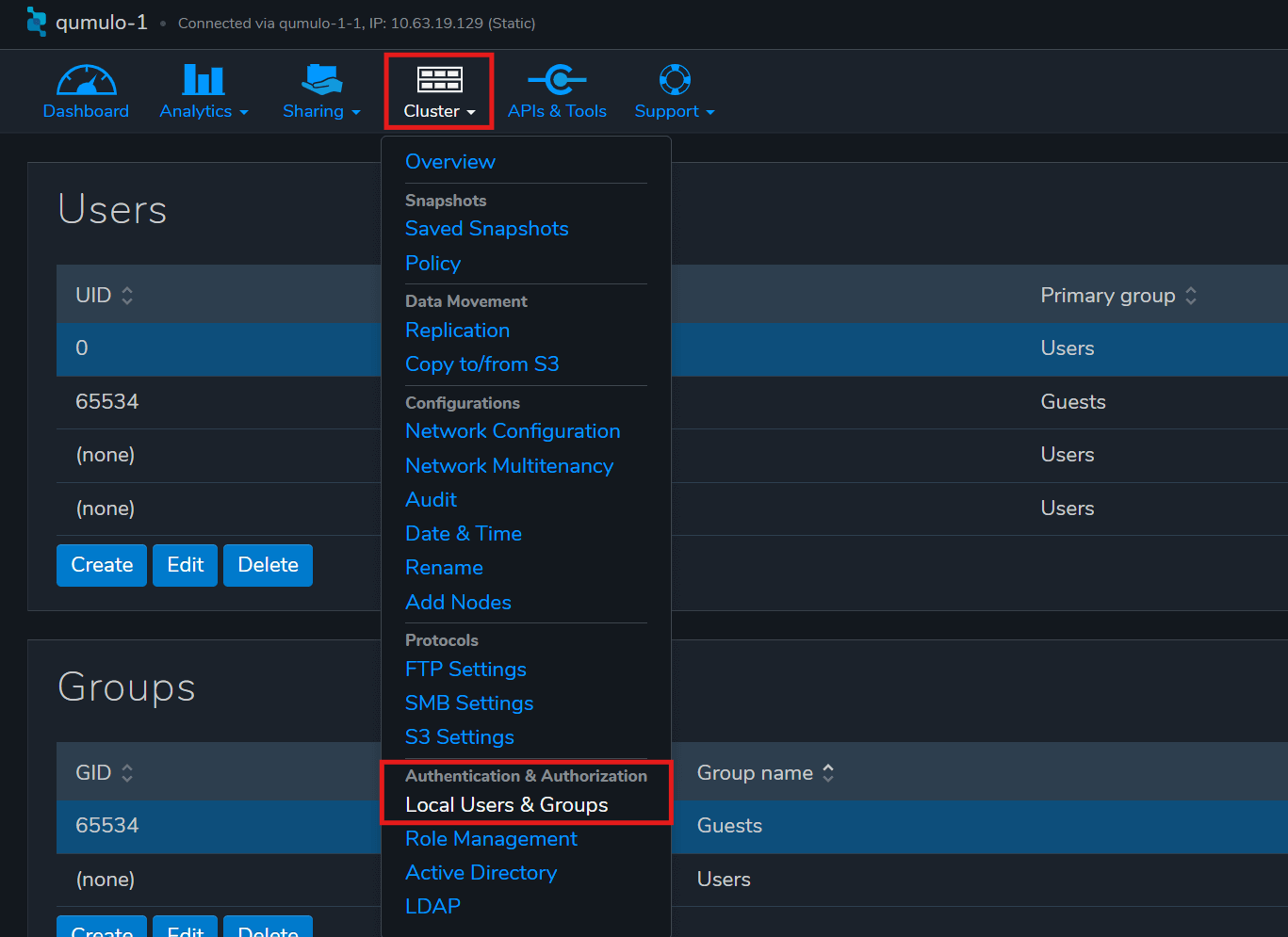Screen dimensions: 1288x937
Task: Sort users by UID column arrows
Action: [127, 296]
